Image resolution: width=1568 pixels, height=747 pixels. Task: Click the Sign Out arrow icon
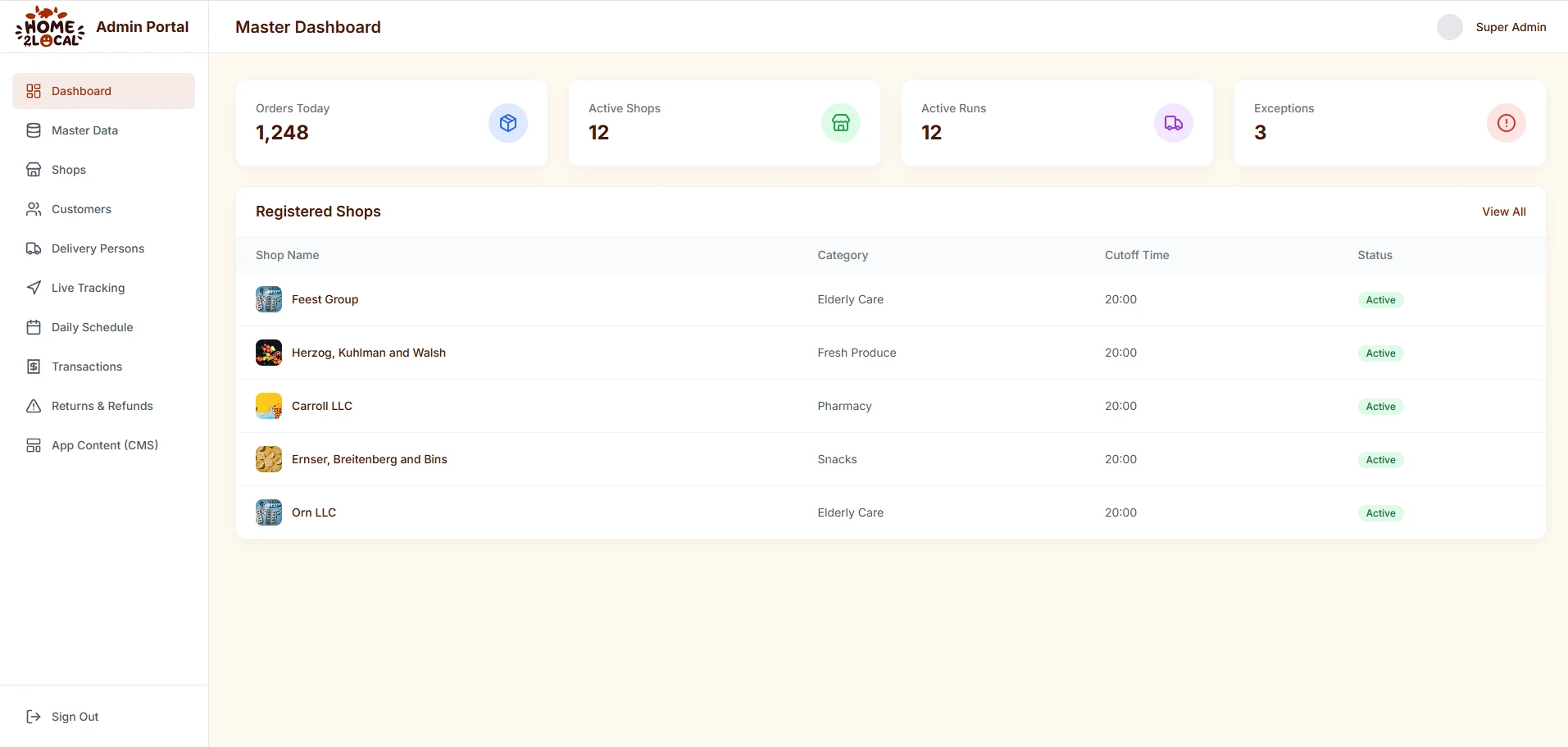point(34,717)
